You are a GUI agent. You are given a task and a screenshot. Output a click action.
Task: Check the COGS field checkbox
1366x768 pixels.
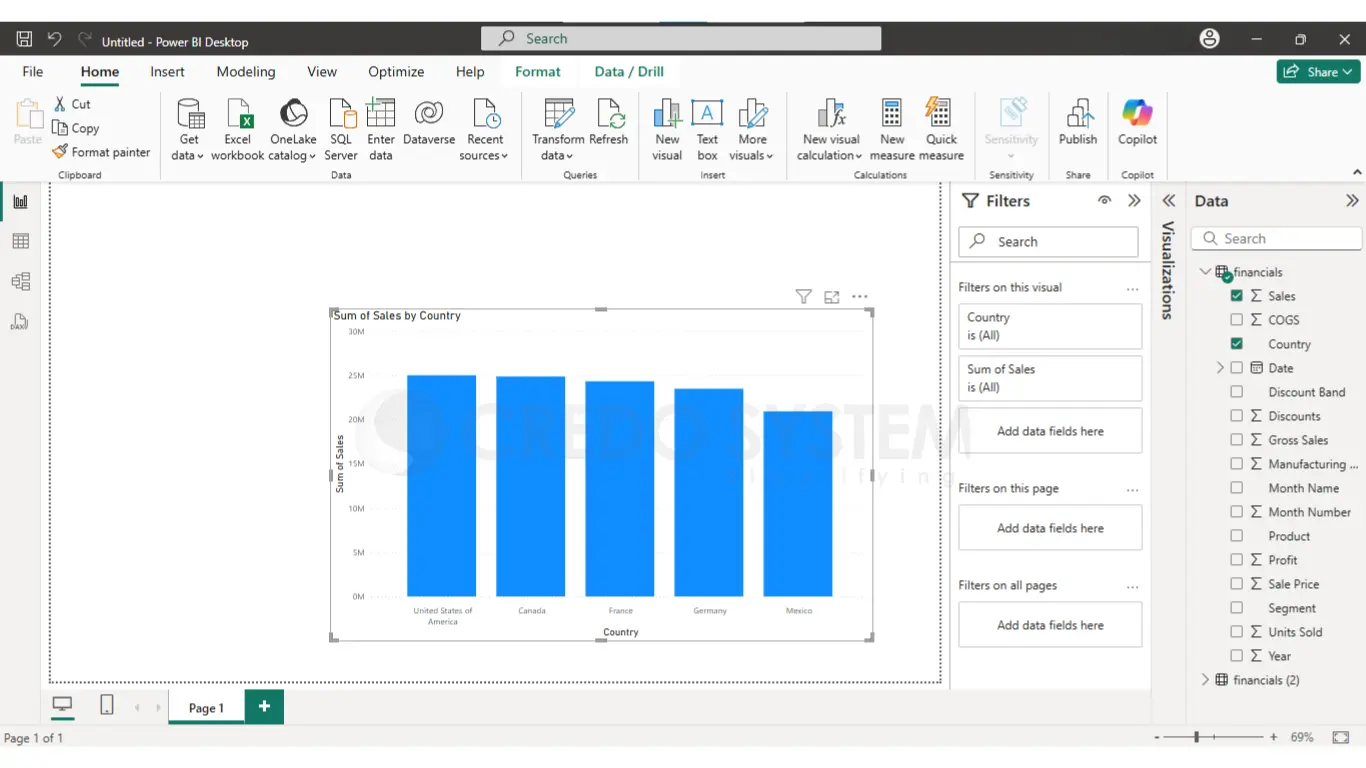[x=1237, y=320]
